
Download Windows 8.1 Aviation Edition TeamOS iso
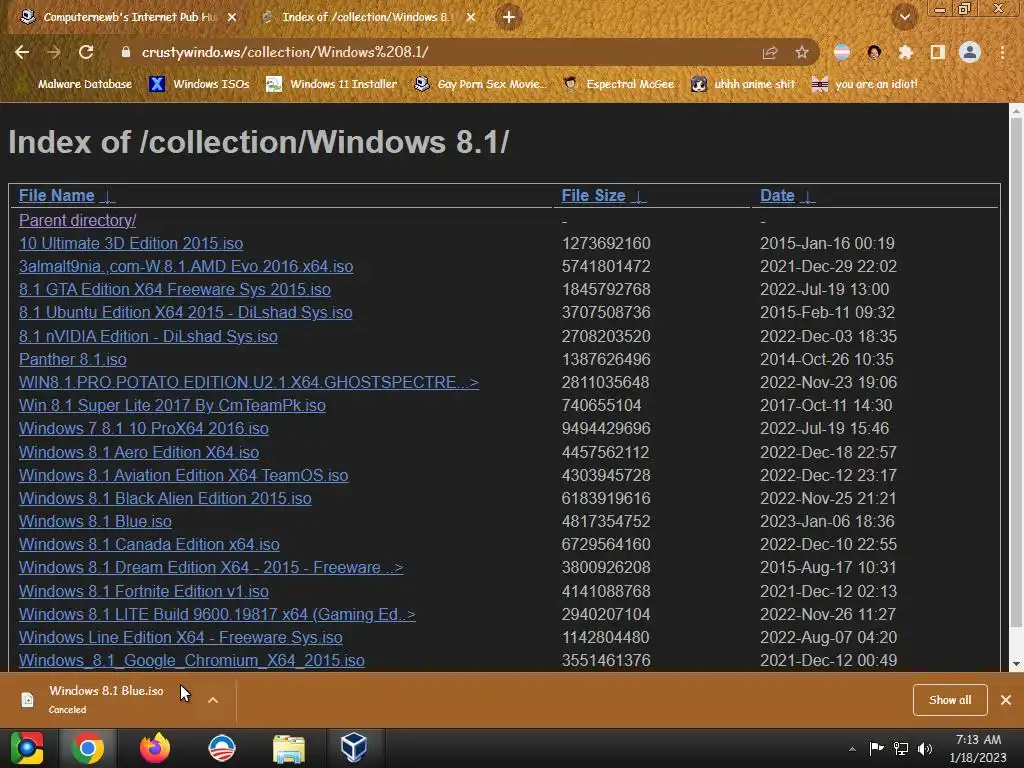(x=184, y=475)
